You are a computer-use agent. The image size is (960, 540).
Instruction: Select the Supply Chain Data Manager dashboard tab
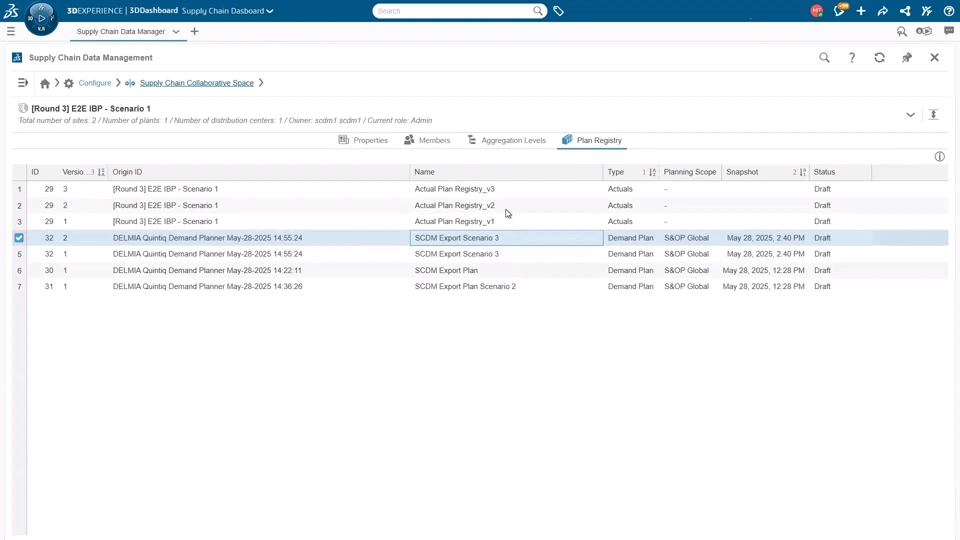(121, 31)
